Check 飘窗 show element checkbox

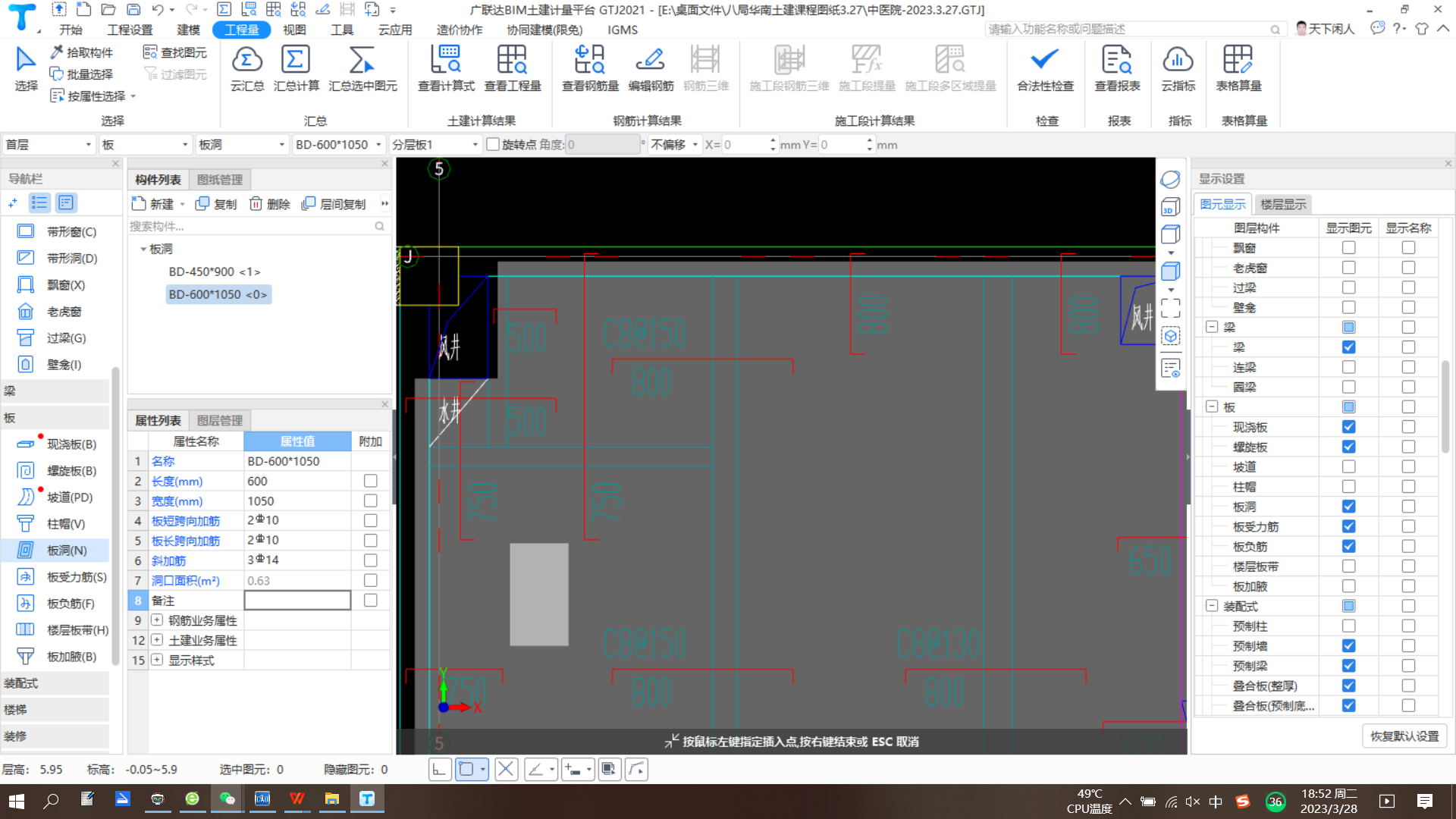click(1348, 248)
